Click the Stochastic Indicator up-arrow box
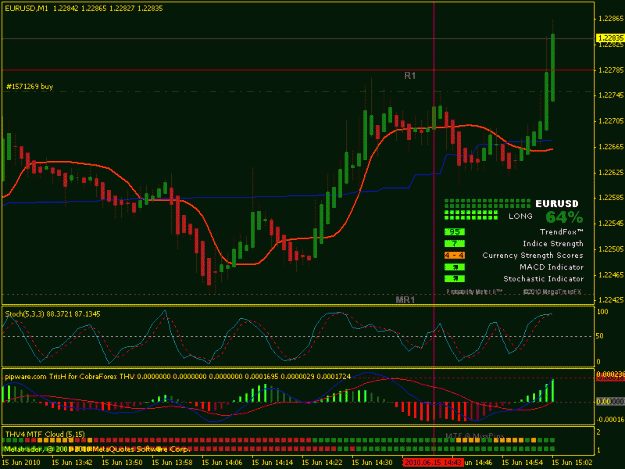Screen dimensions: 625x469 tap(454, 279)
